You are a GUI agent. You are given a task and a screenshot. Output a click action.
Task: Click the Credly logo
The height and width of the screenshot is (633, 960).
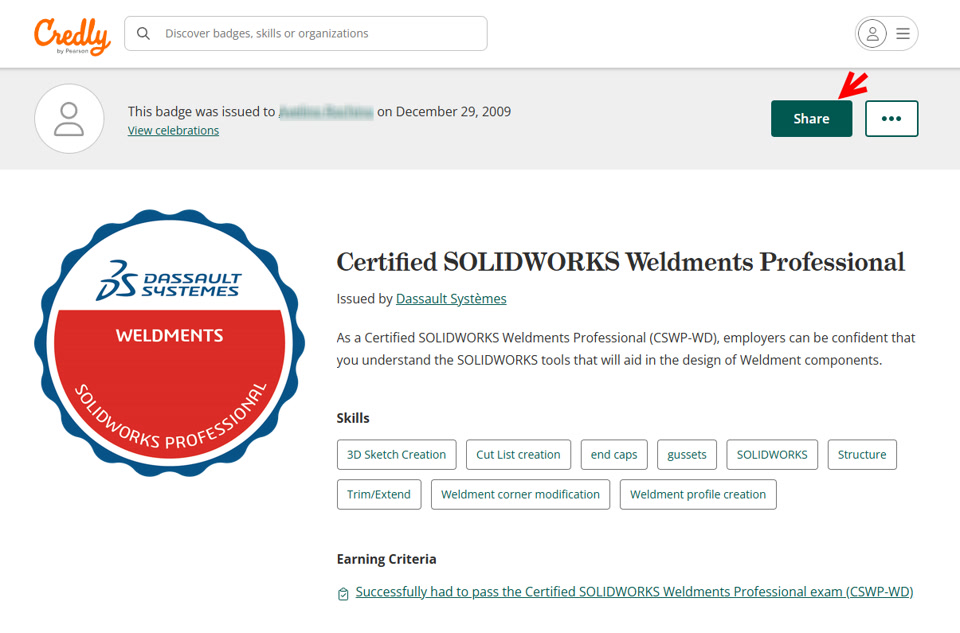[x=71, y=35]
